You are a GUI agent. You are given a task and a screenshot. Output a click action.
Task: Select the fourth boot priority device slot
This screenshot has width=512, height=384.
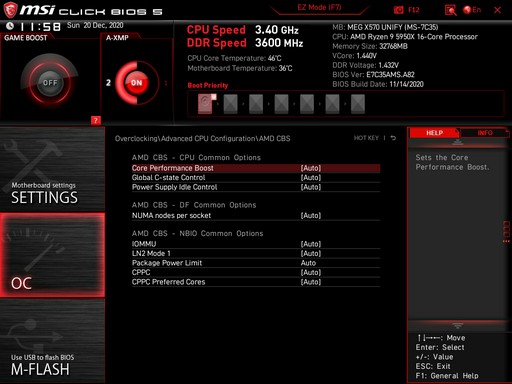click(281, 104)
